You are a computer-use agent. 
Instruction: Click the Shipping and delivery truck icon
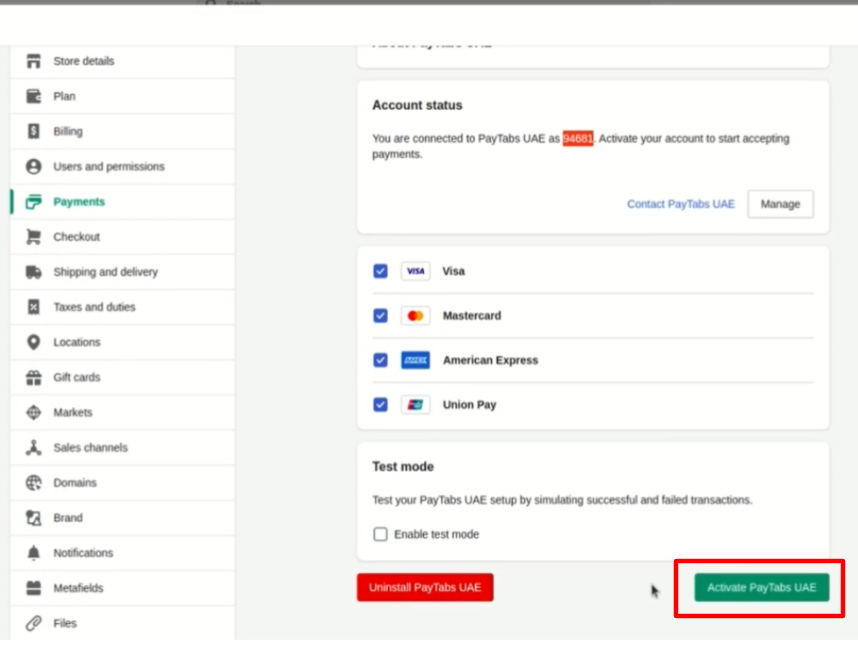pyautogui.click(x=33, y=272)
